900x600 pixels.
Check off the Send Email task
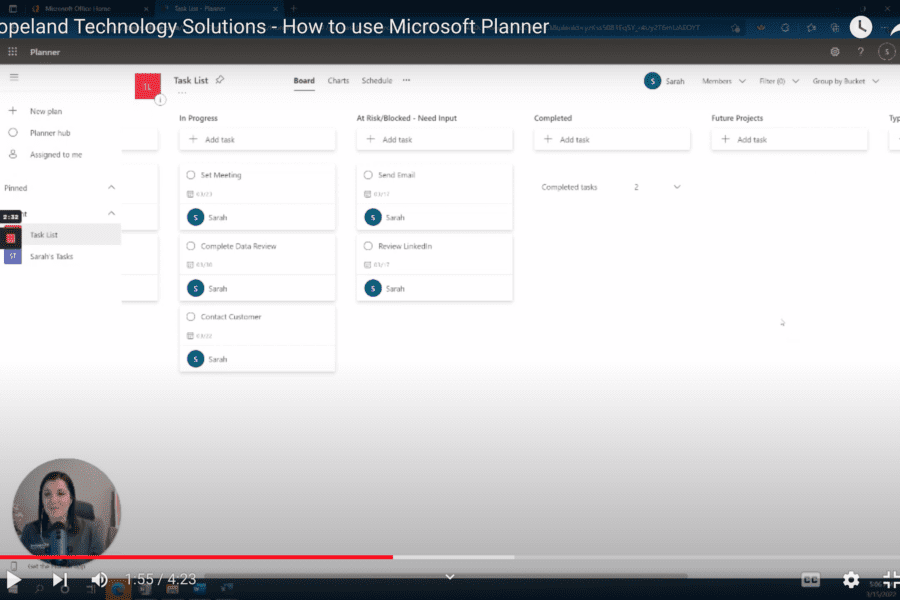click(x=367, y=174)
